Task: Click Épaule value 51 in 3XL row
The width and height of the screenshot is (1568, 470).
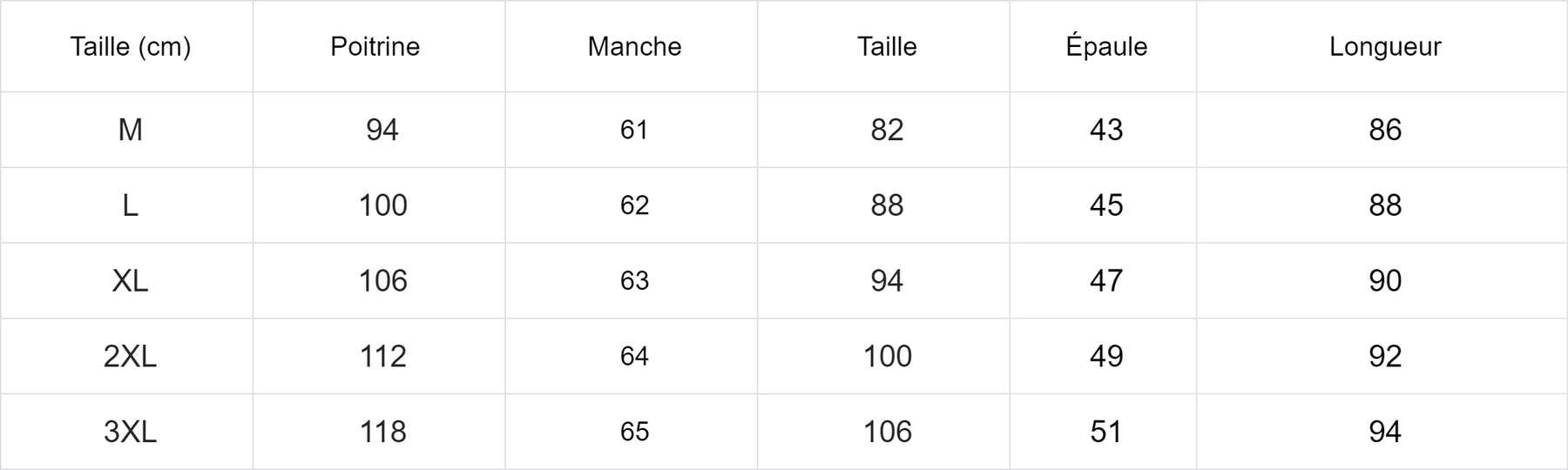Action: pyautogui.click(x=1106, y=432)
